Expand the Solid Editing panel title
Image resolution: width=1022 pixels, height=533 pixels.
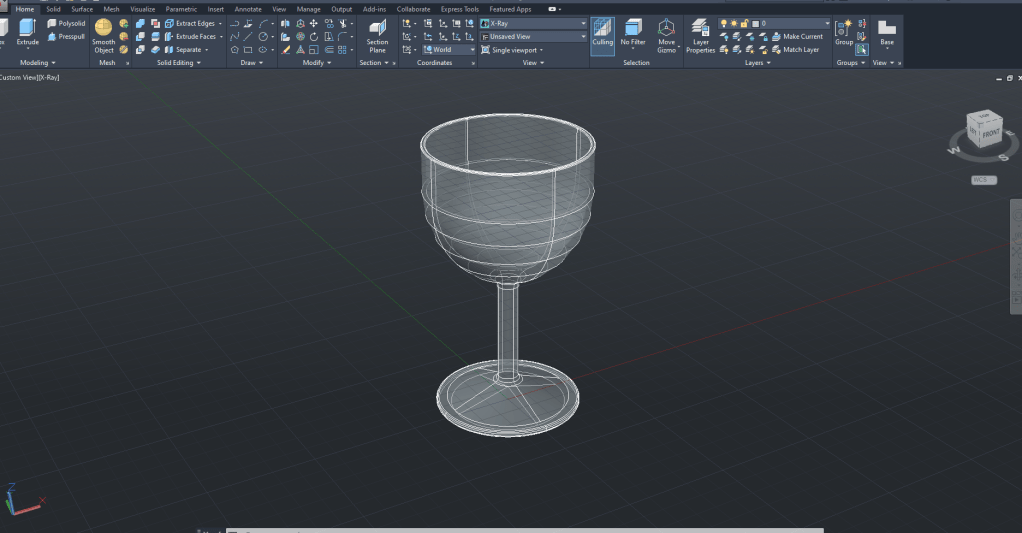178,63
